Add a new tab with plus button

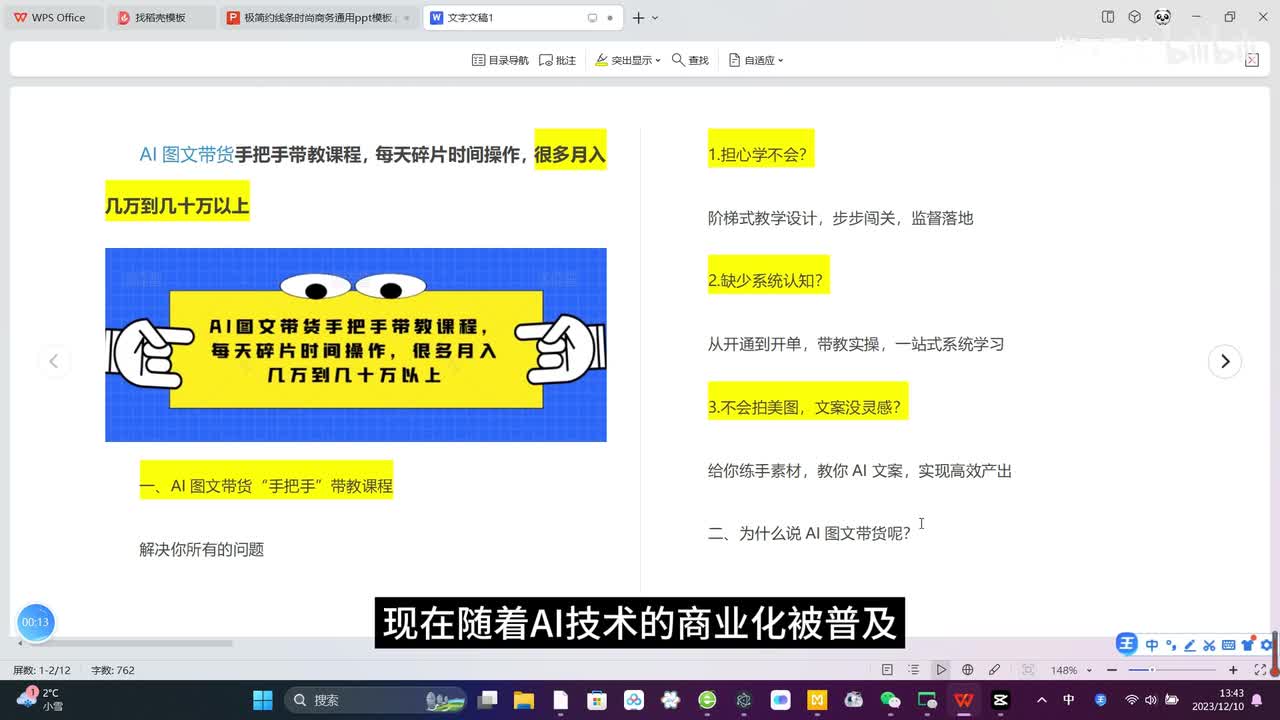click(638, 18)
